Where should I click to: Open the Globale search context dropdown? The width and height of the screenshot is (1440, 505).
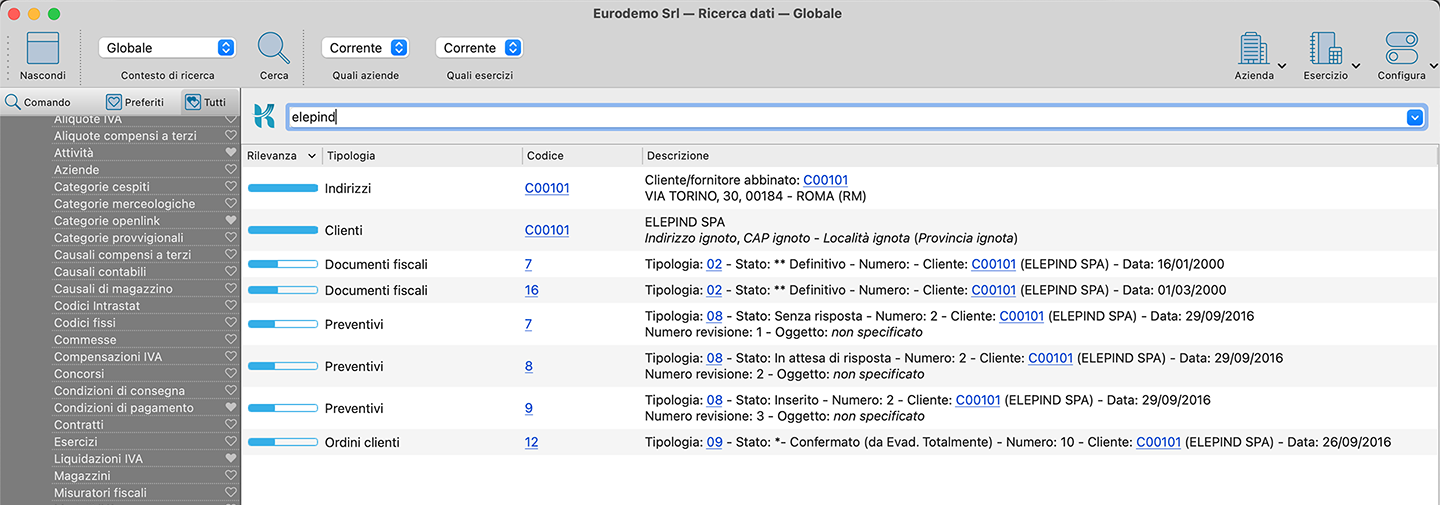[167, 48]
